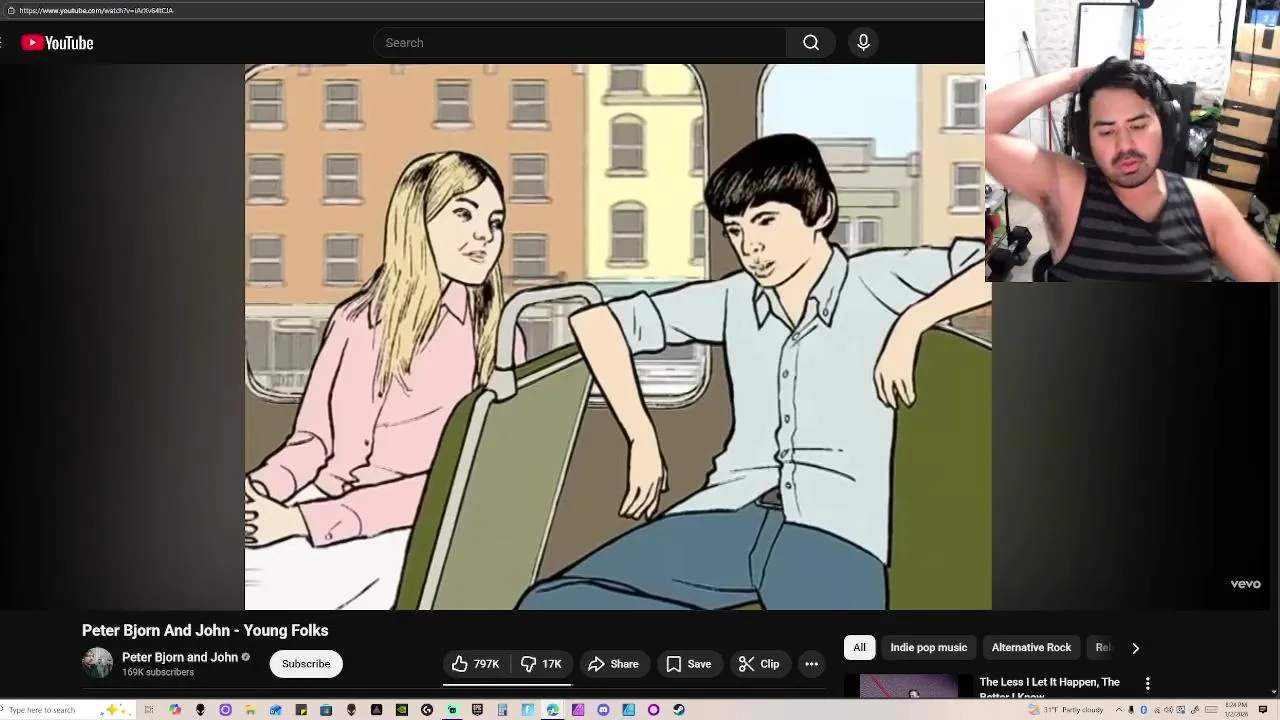
Task: Open the volume speaker tray icon
Action: pos(1168,710)
